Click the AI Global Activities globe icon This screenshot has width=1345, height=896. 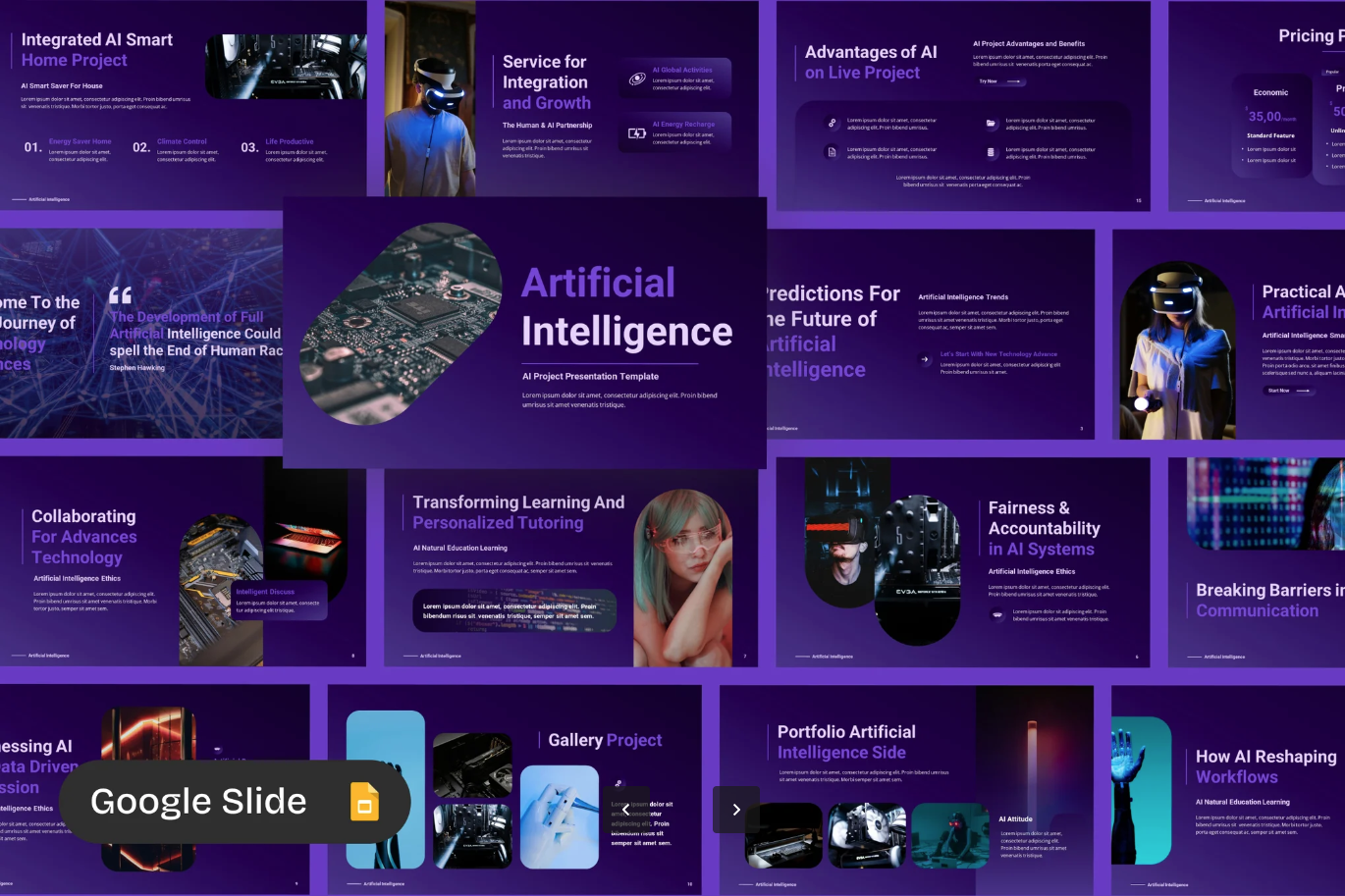pos(637,79)
